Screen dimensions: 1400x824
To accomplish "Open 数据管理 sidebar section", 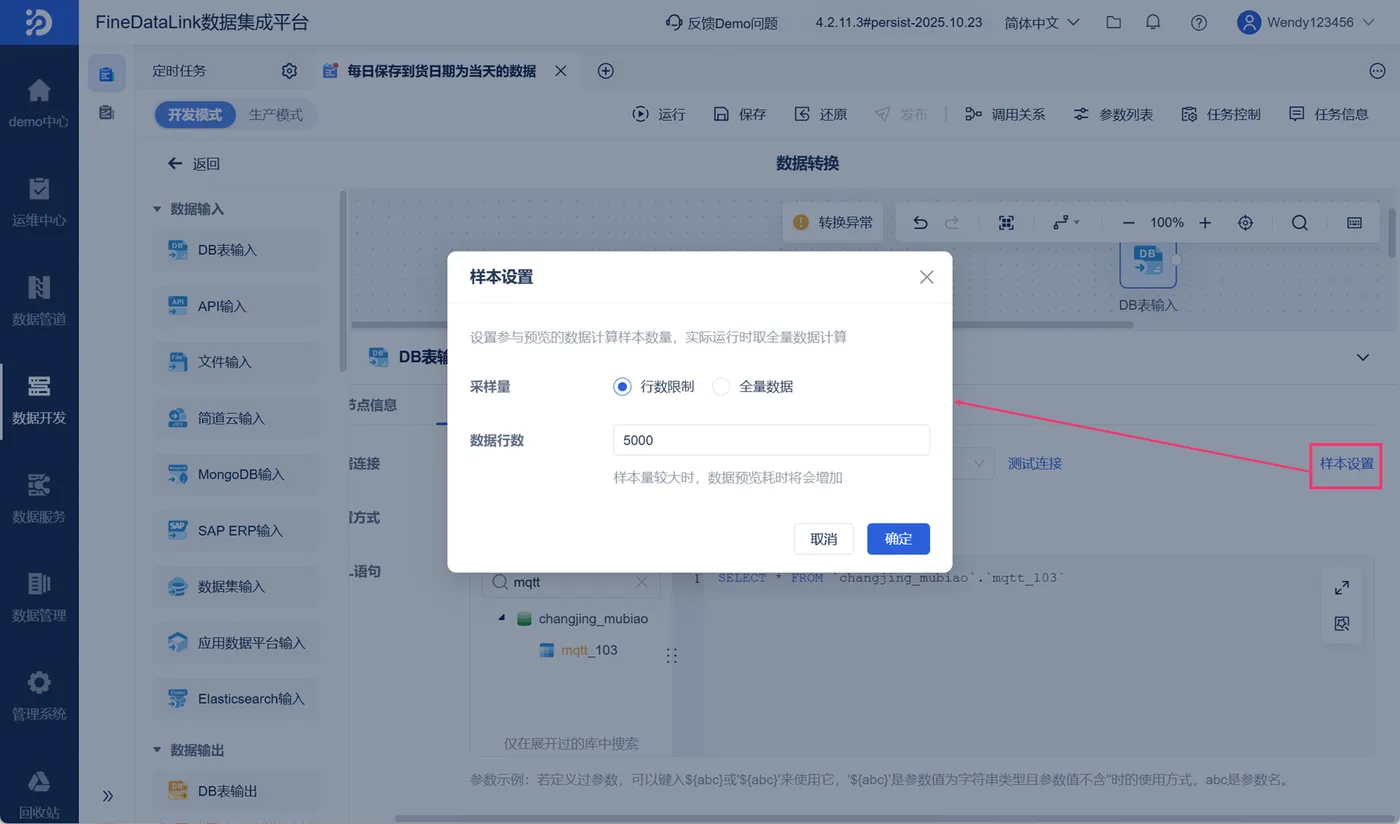I will pyautogui.click(x=39, y=596).
